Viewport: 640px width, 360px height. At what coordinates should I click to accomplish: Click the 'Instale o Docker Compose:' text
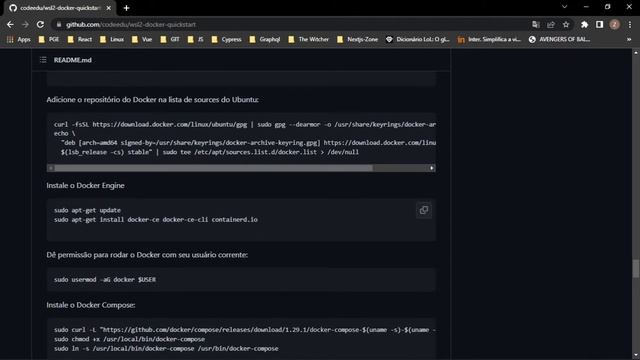pyautogui.click(x=91, y=305)
